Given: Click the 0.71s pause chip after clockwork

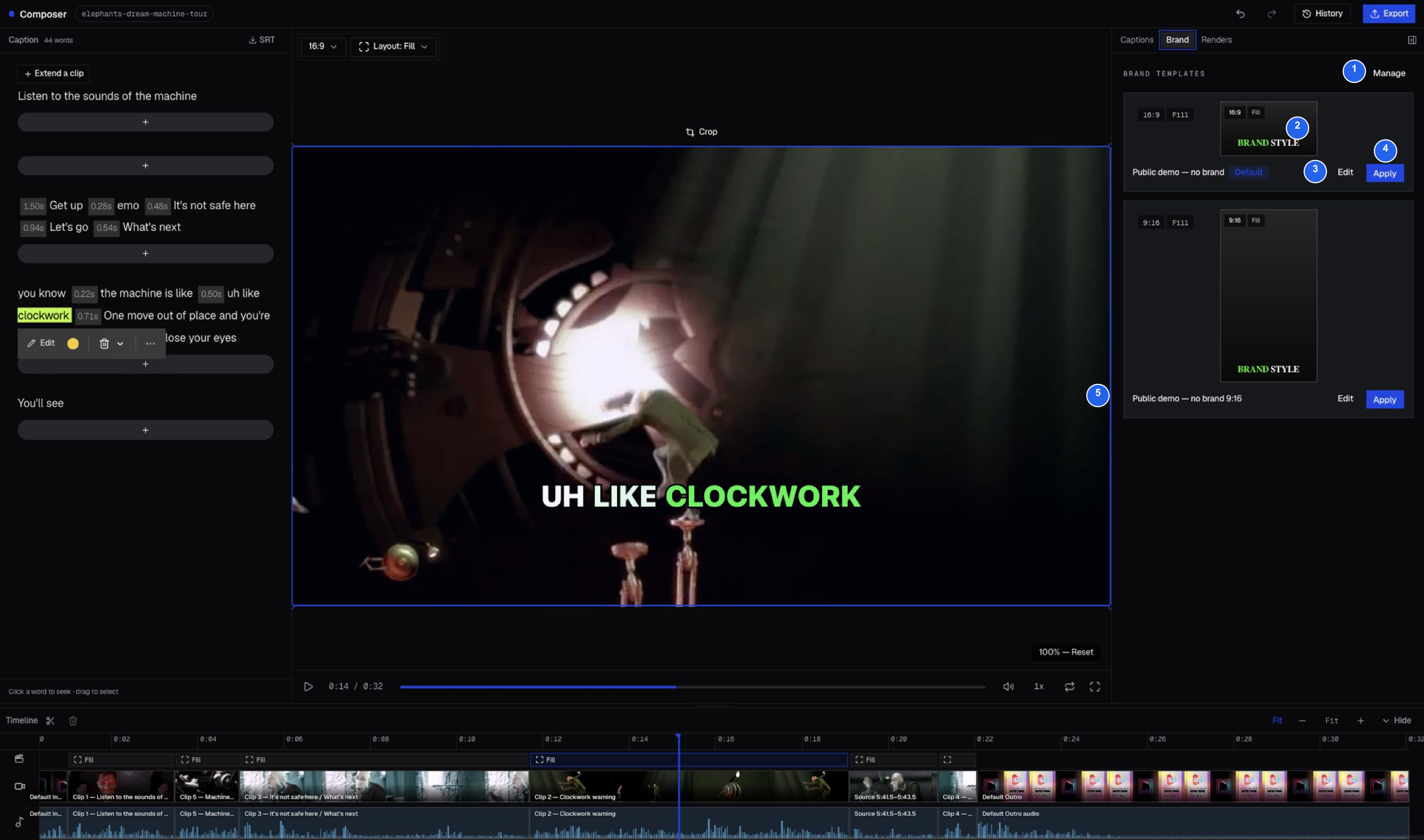Looking at the screenshot, I should tap(87, 316).
